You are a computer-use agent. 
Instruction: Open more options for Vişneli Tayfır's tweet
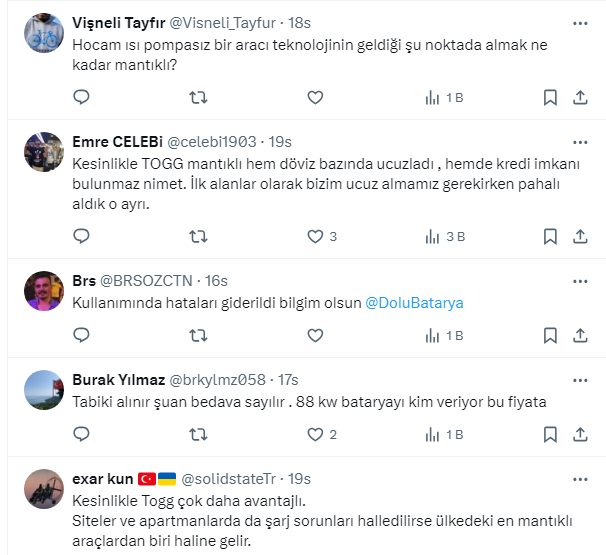point(580,23)
